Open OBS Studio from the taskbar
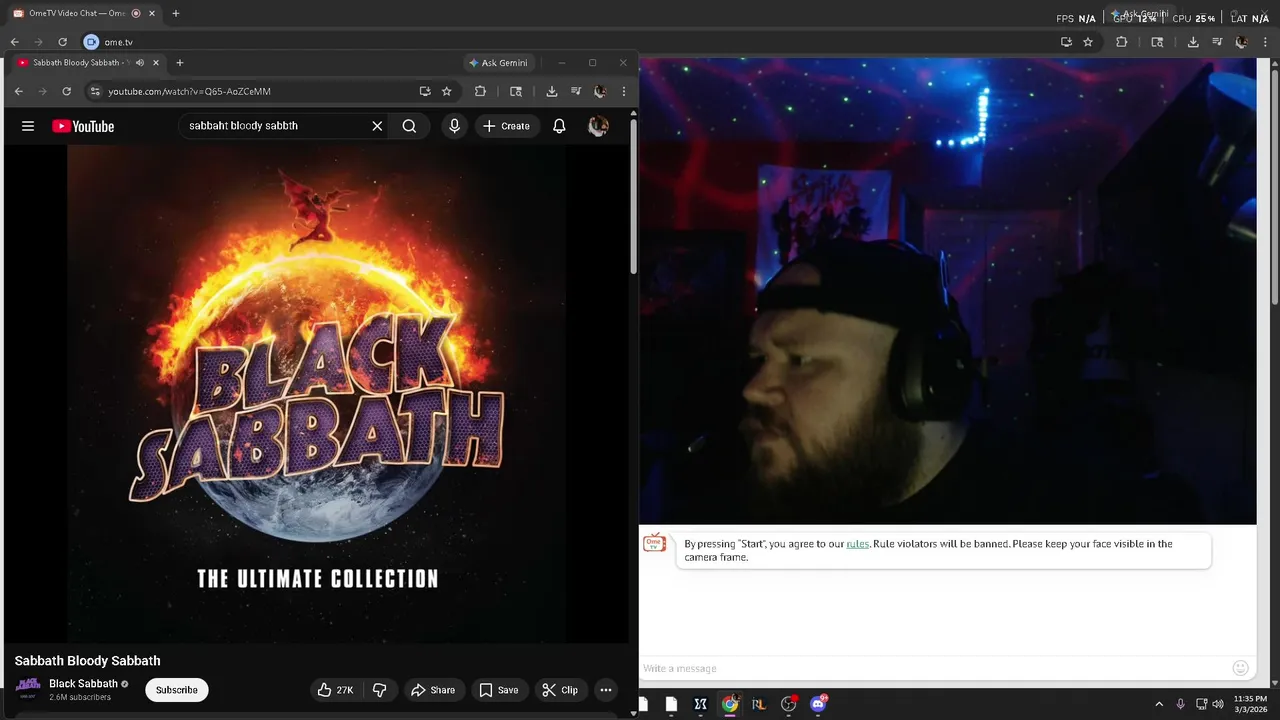 pos(788,704)
